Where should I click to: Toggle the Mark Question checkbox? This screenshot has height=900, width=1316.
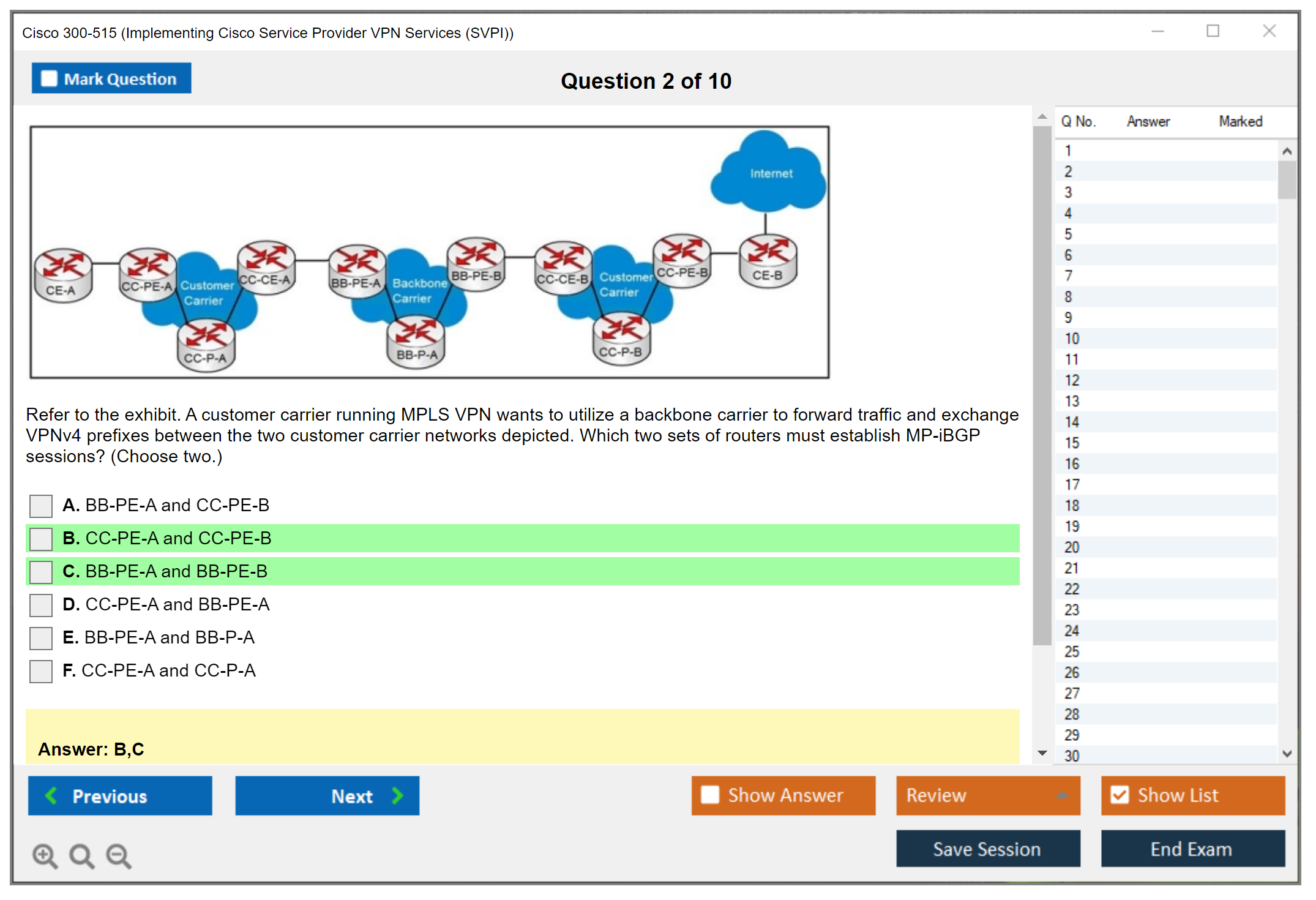click(x=49, y=79)
